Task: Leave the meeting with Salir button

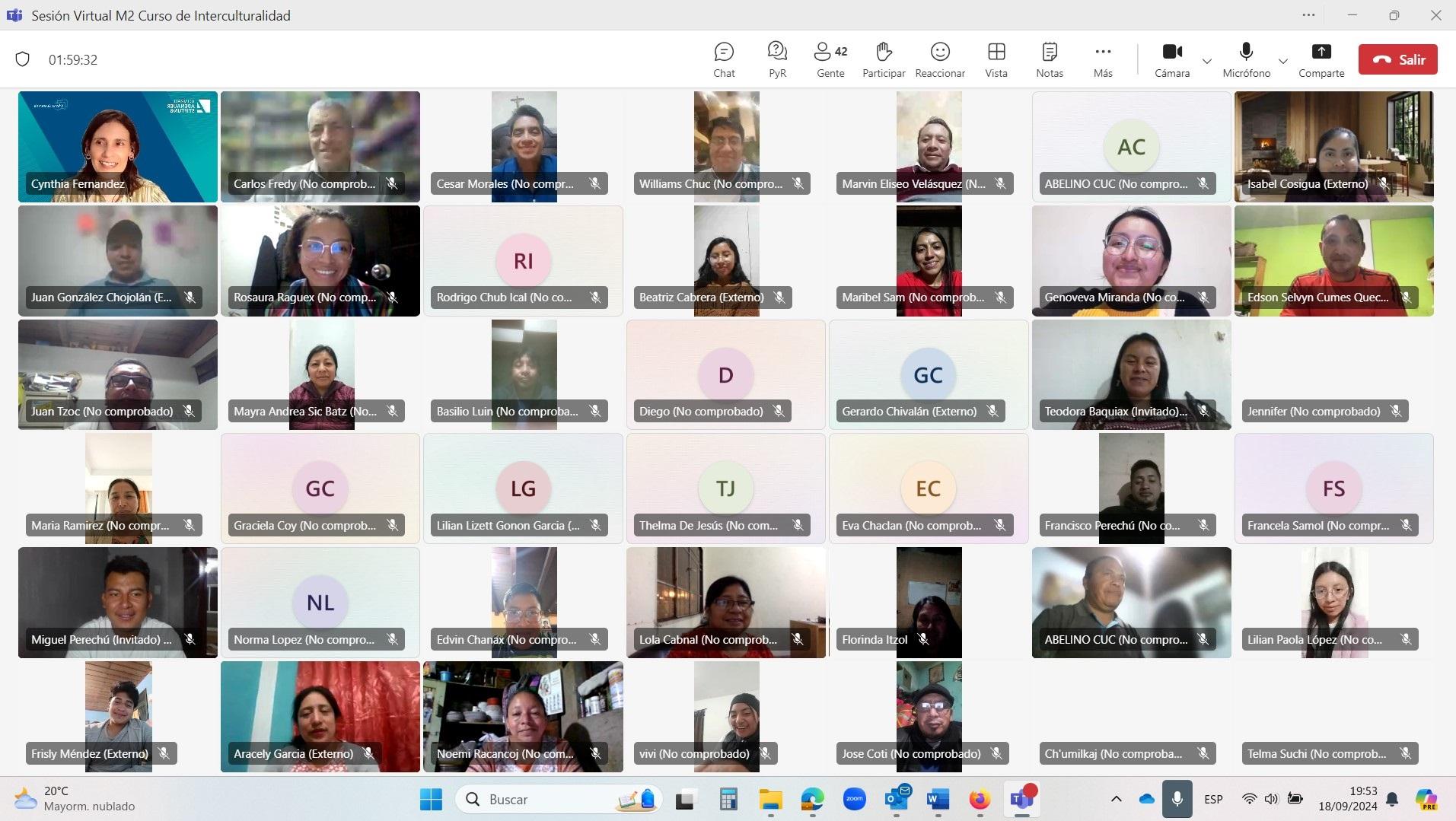Action: coord(1397,59)
